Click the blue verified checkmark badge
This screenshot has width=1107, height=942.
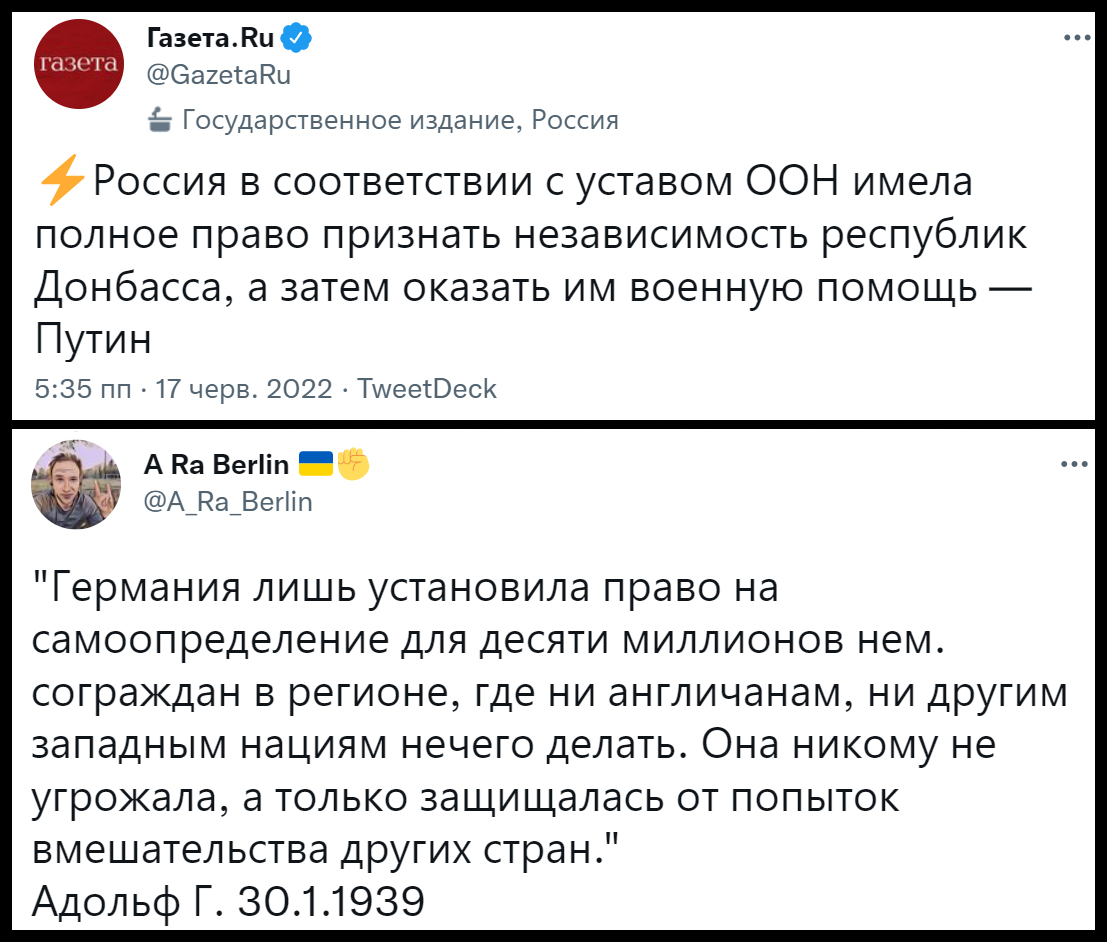point(298,39)
